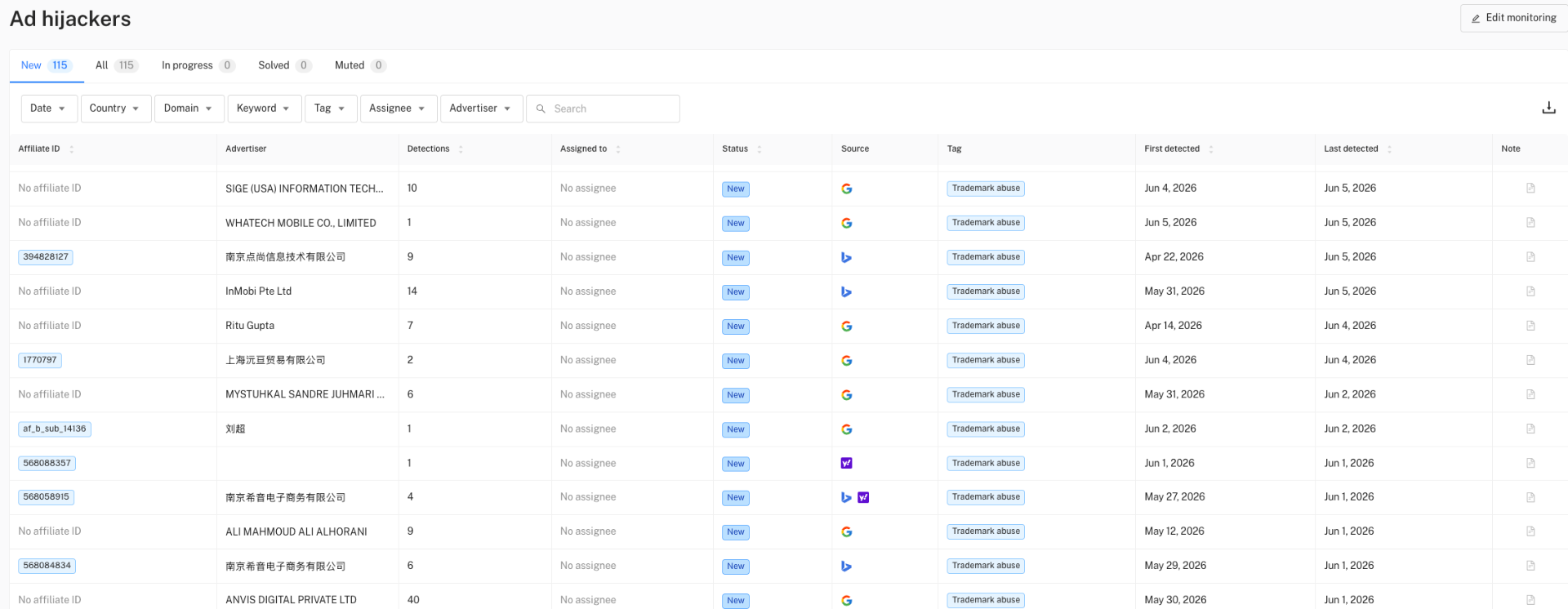Click No assignee in Ritu Gupta row
1568x609 pixels.
588,326
